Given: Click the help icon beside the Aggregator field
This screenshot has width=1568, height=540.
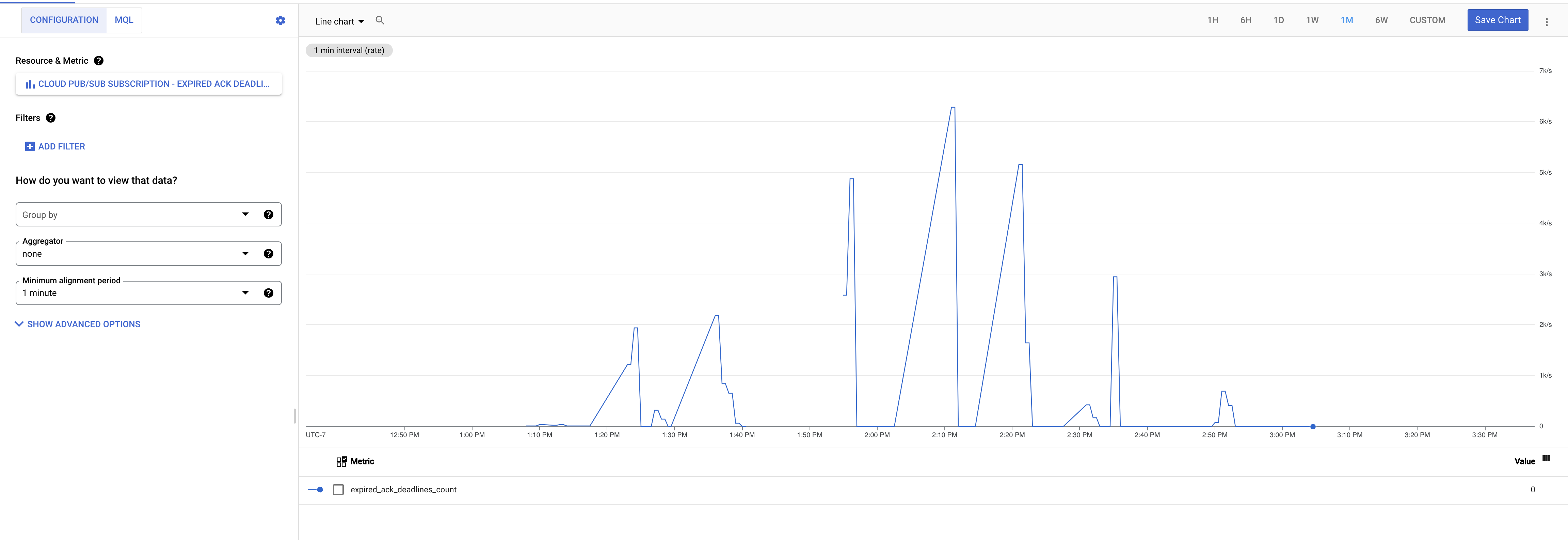Looking at the screenshot, I should pos(269,253).
